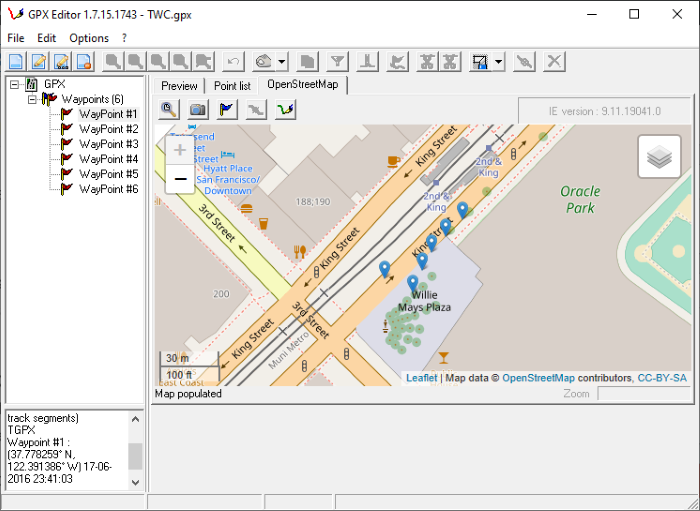
Task: Select the GPX root item label
Action: pyautogui.click(x=54, y=84)
